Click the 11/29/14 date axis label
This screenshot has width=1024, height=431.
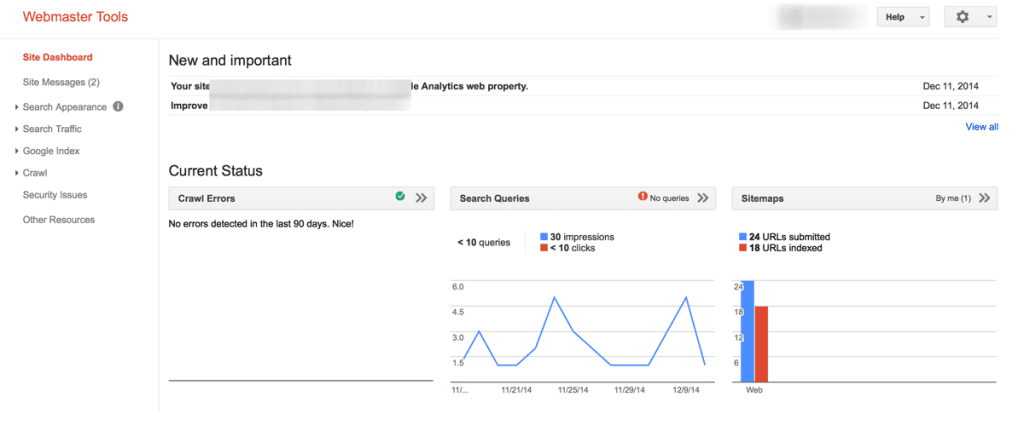pos(630,390)
